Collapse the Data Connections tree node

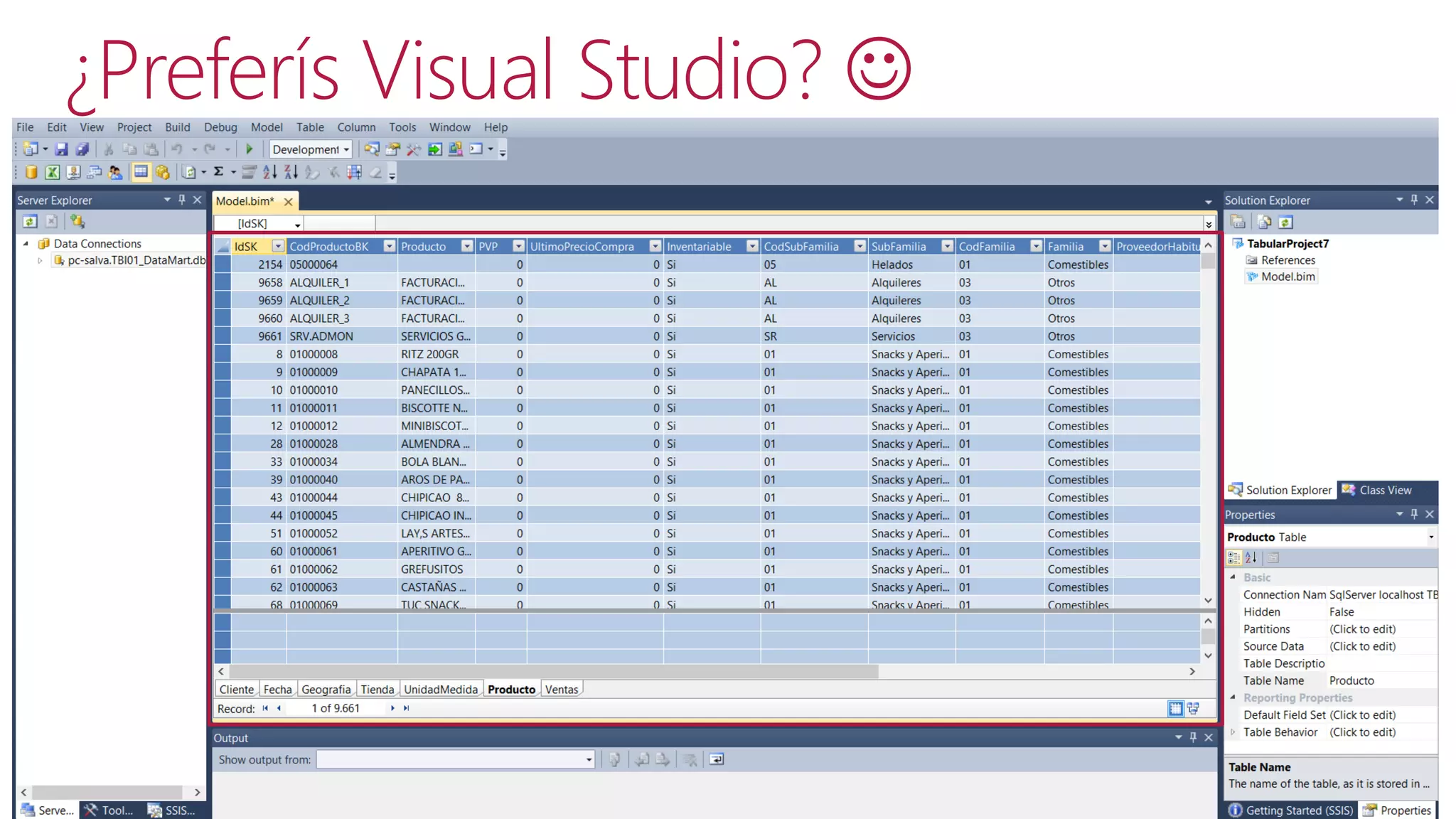pyautogui.click(x=26, y=244)
